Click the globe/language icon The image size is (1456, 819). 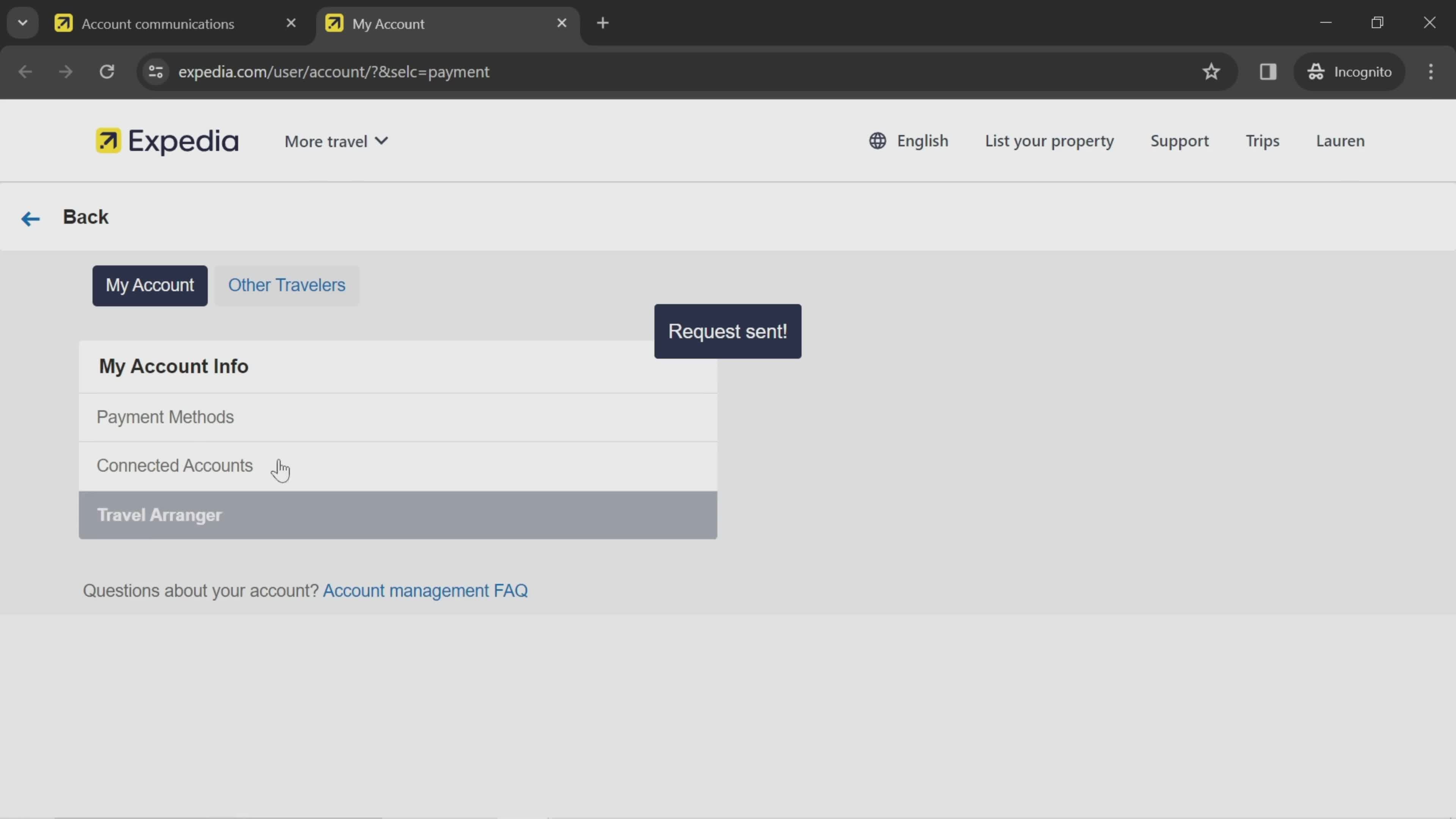878,140
